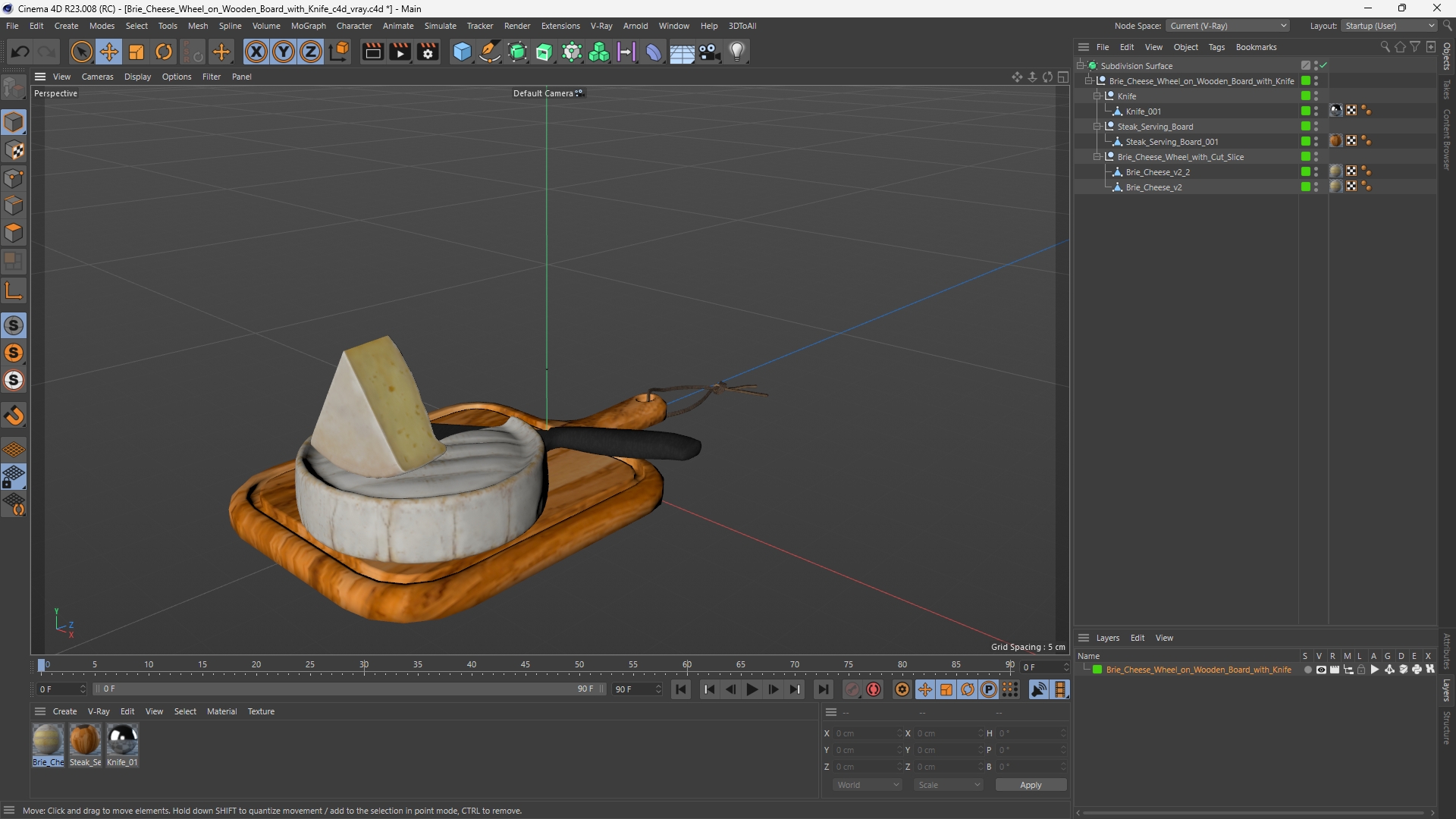Collapse Steak_Serving_Board tree node
Viewport: 1456px width, 819px height.
pyautogui.click(x=1097, y=127)
